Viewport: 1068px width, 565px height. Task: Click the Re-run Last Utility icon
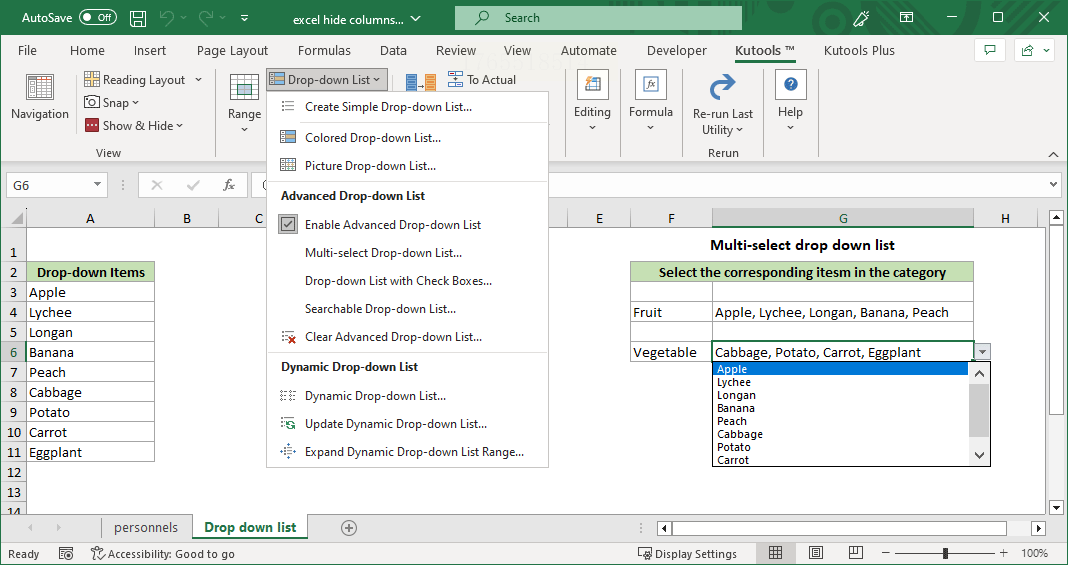(722, 89)
